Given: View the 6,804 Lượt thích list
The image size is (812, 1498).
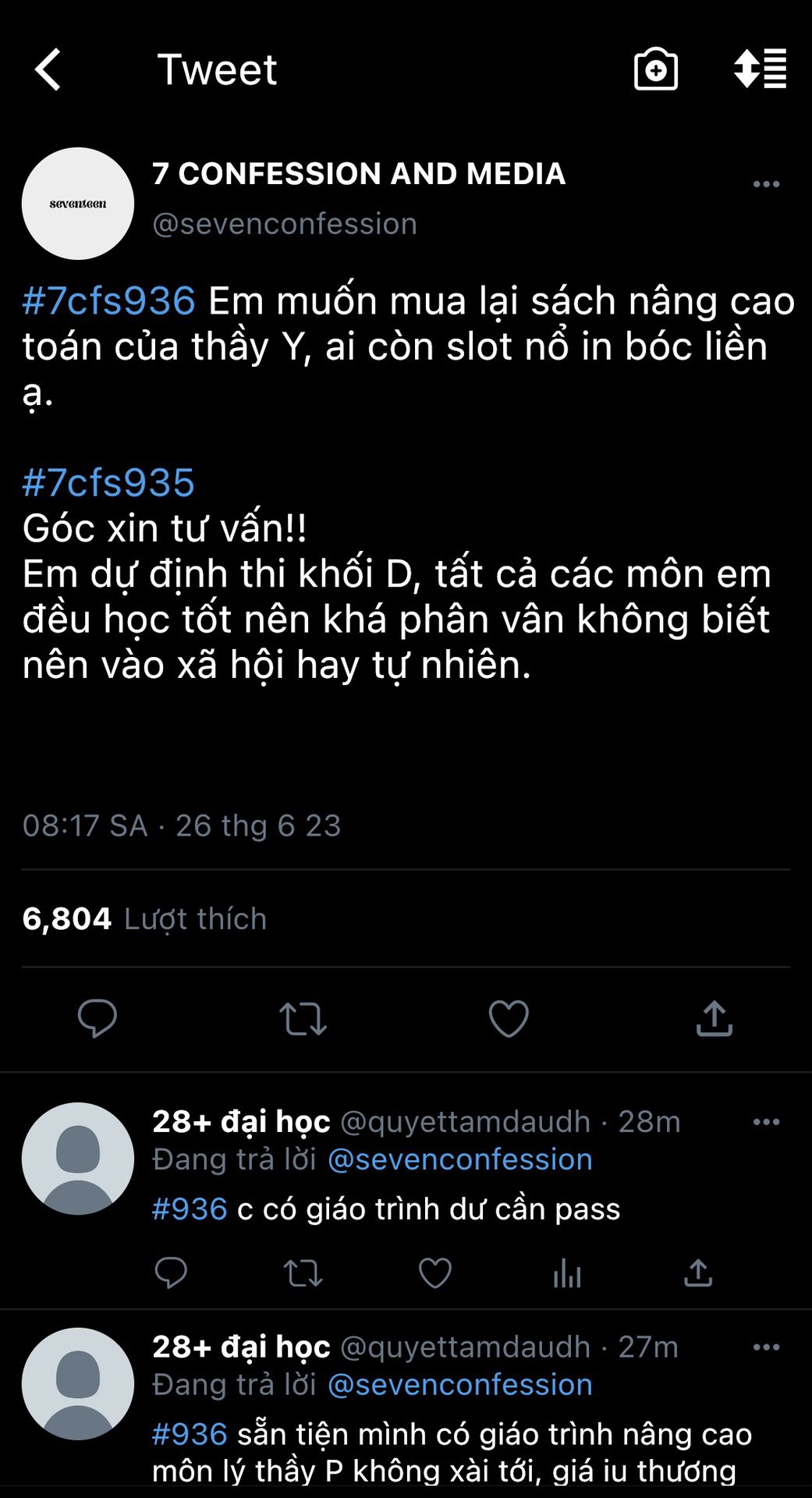Looking at the screenshot, I should pyautogui.click(x=145, y=919).
